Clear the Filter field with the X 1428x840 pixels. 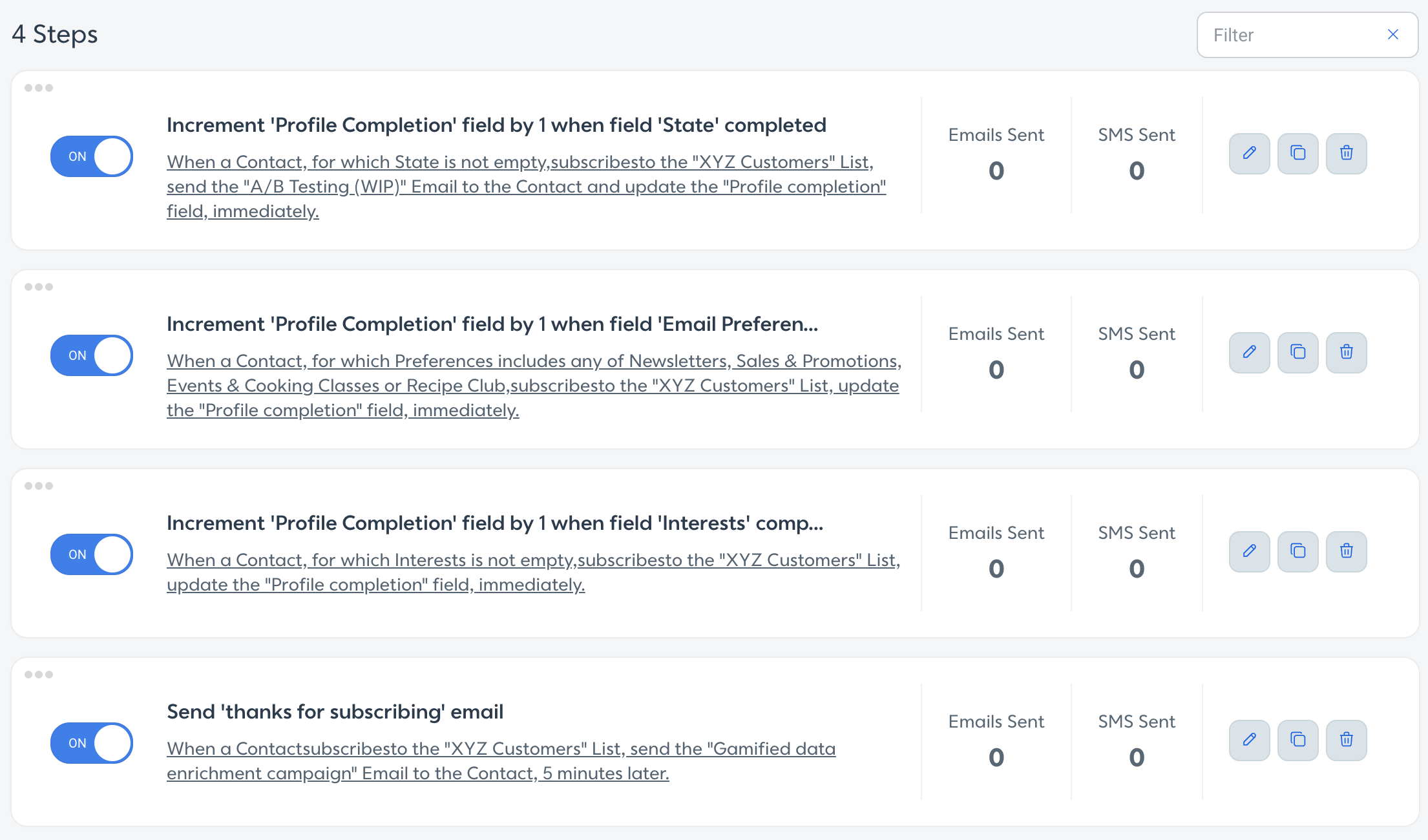(x=1393, y=35)
